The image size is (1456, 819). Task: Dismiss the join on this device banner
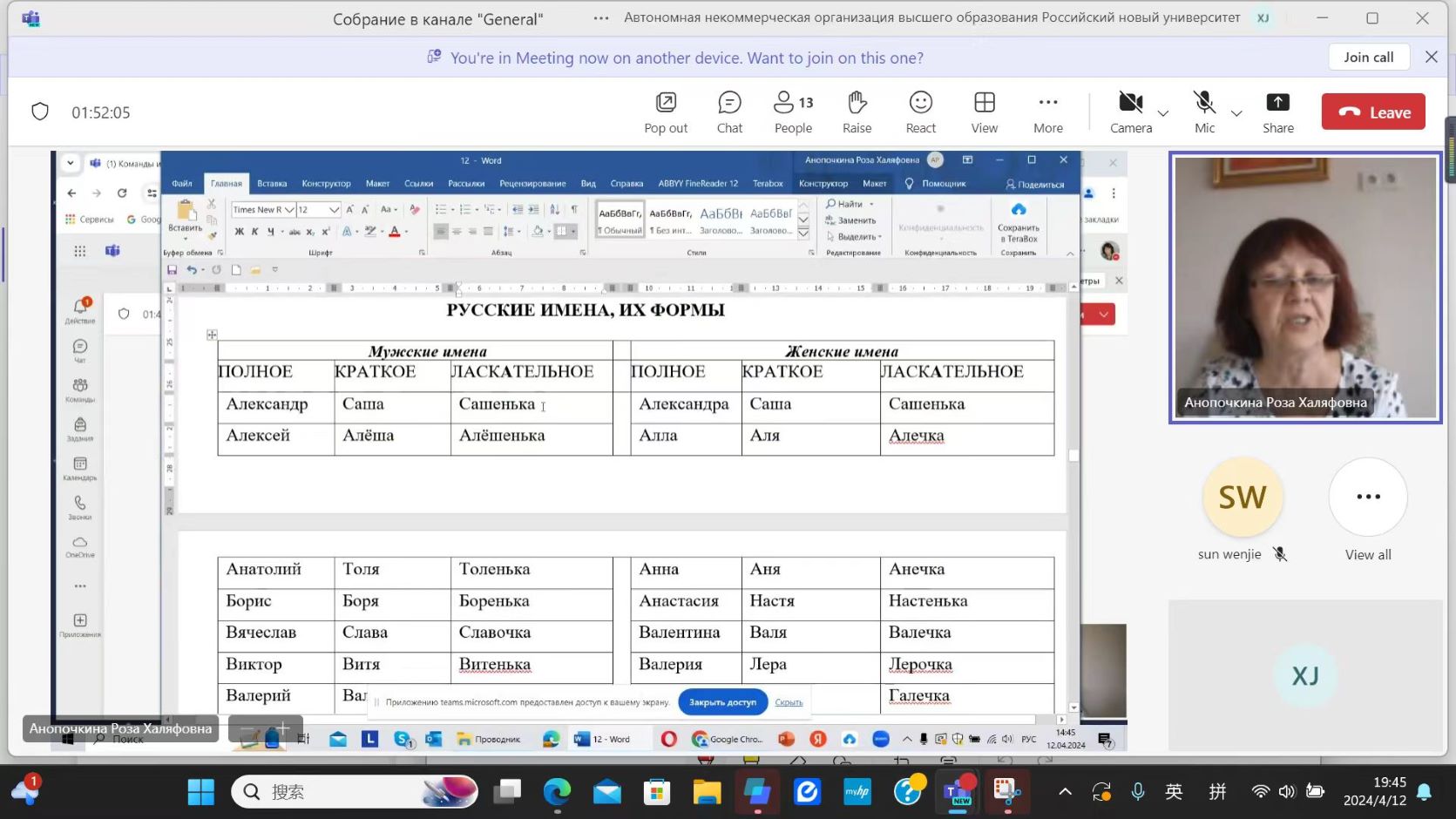pyautogui.click(x=1431, y=57)
